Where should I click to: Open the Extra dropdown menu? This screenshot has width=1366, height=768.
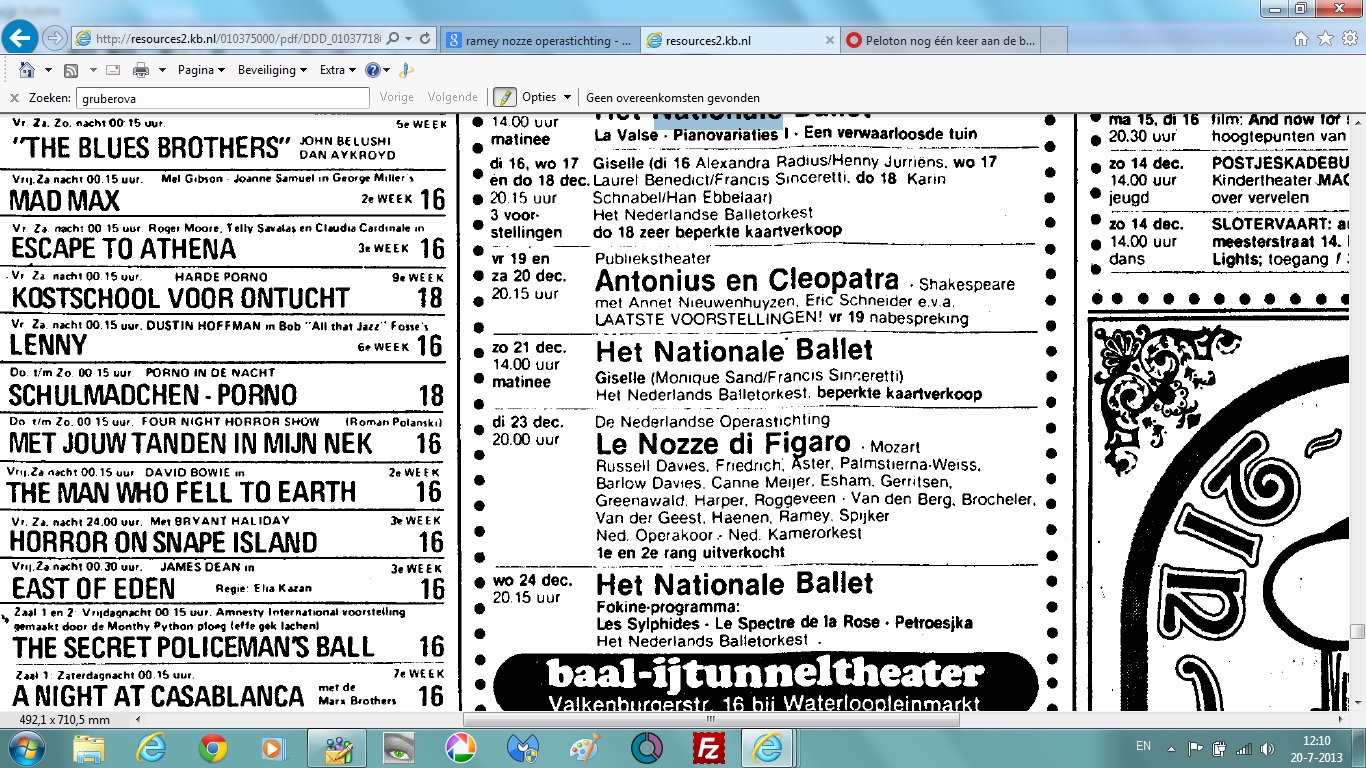337,70
